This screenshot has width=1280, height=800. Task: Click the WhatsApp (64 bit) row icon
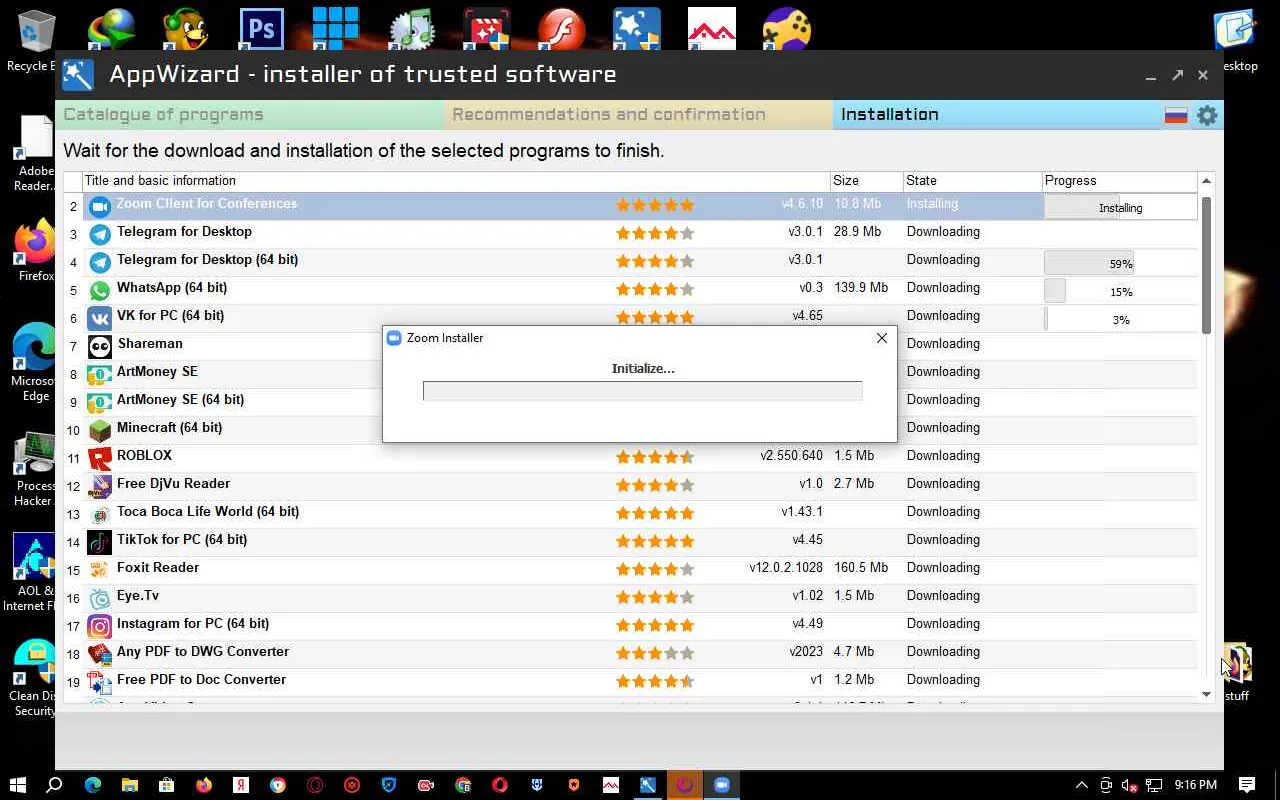(x=99, y=291)
